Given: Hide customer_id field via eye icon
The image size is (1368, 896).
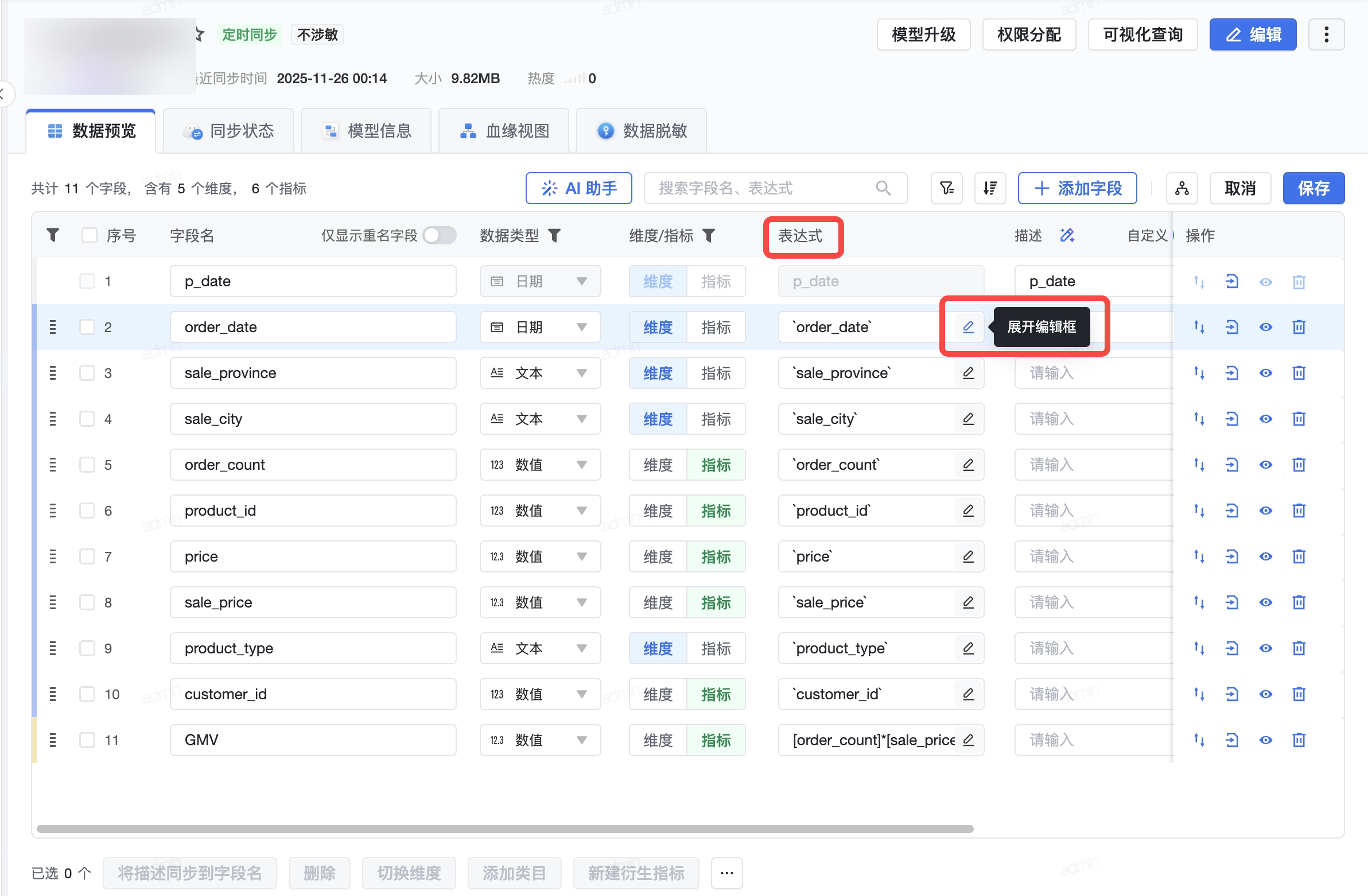Looking at the screenshot, I should coord(1265,694).
